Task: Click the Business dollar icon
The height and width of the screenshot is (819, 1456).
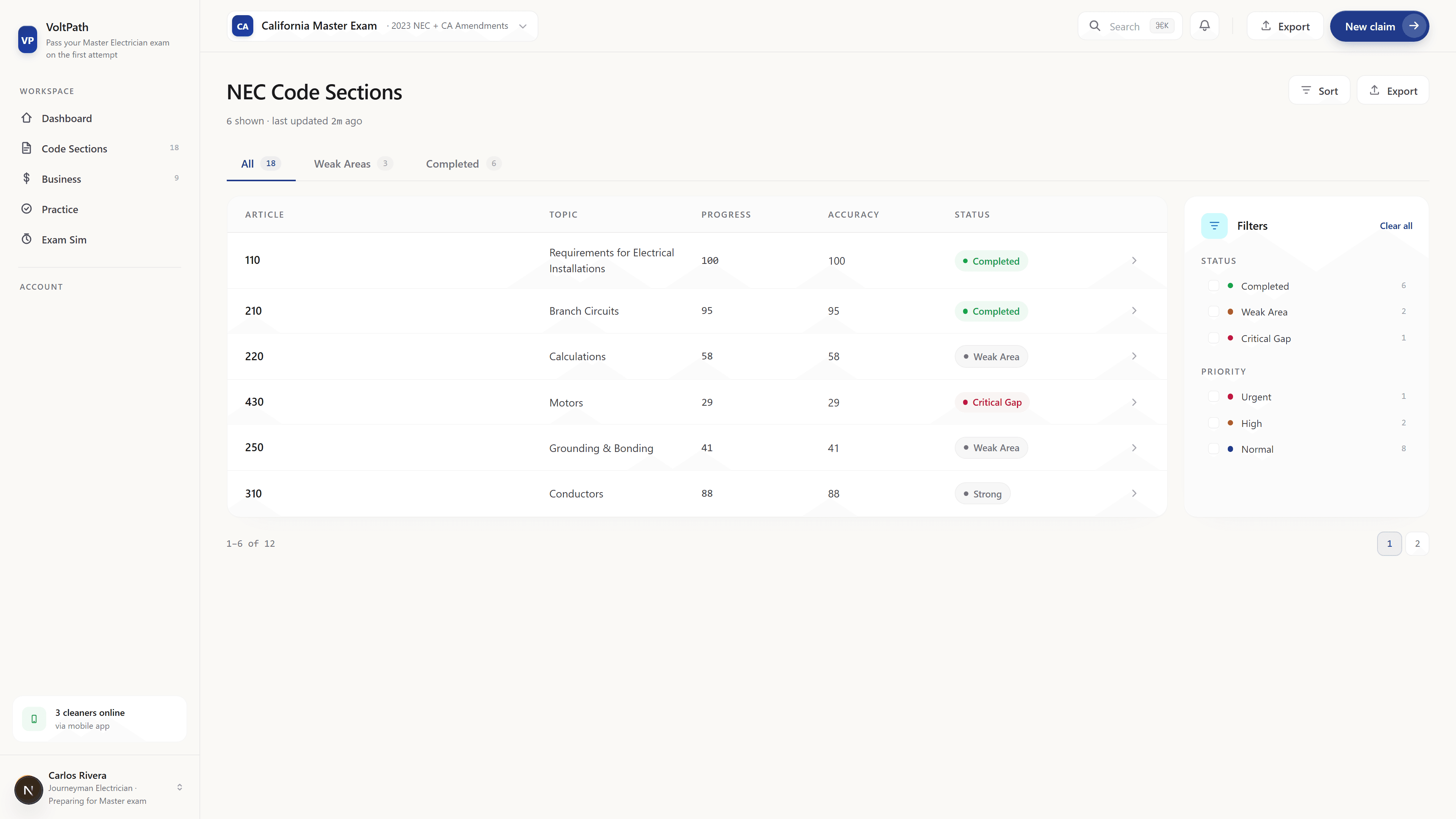Action: pyautogui.click(x=27, y=178)
